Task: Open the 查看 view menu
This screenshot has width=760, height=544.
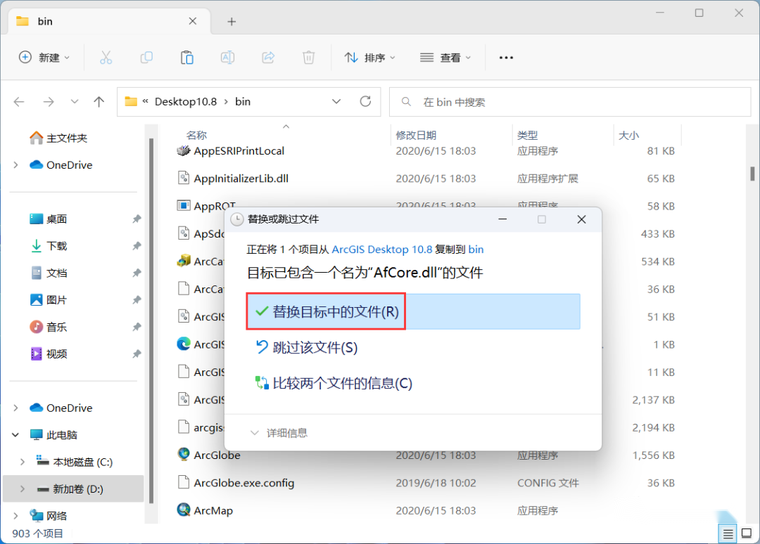Action: pyautogui.click(x=445, y=58)
